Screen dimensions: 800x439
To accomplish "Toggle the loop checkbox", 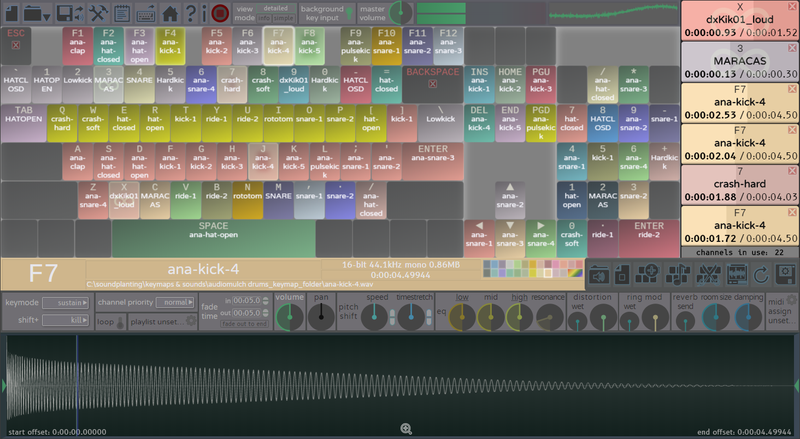I will (107, 323).
